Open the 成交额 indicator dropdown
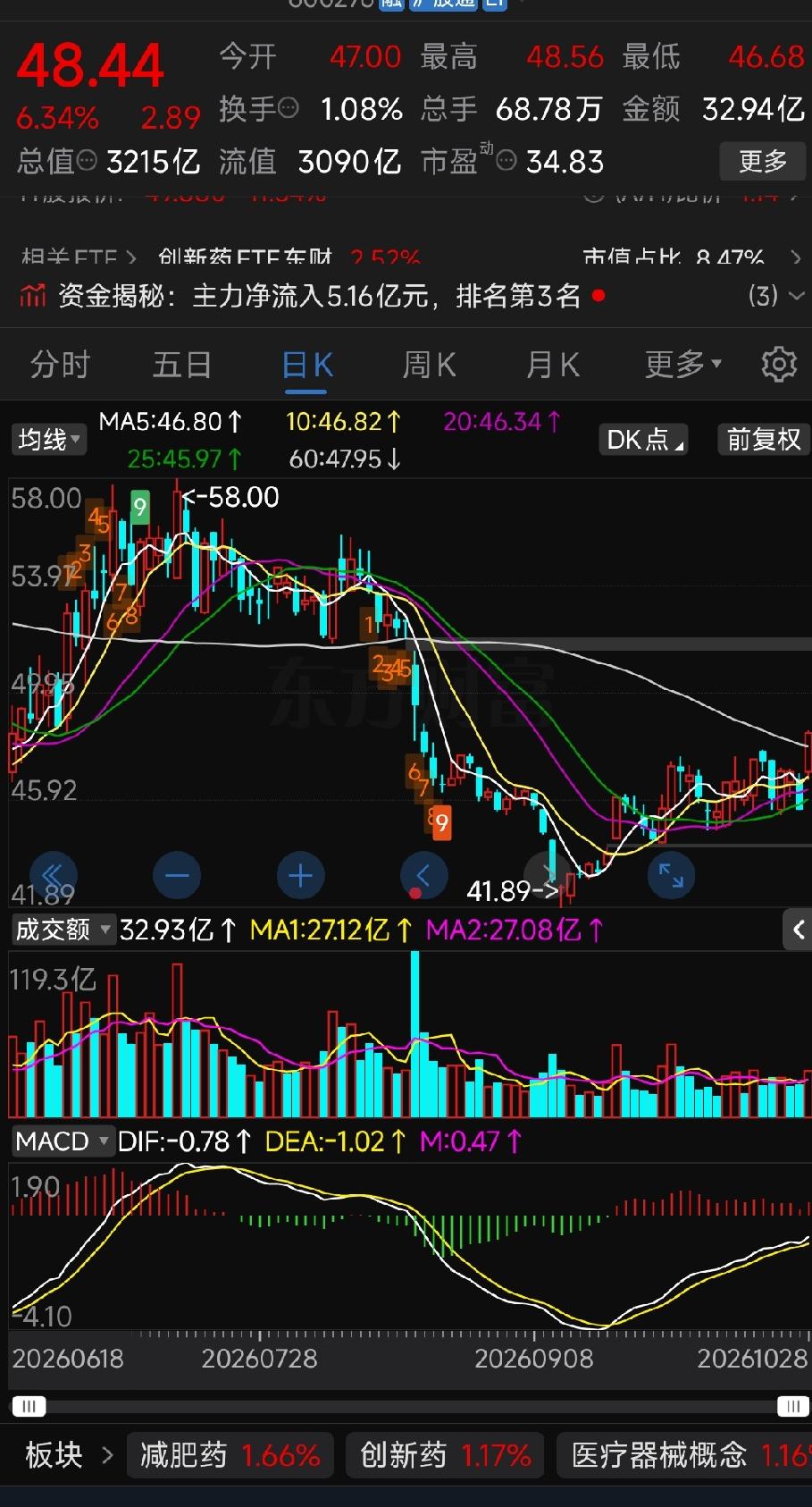Screen dimensions: 812x1507 click(63, 930)
